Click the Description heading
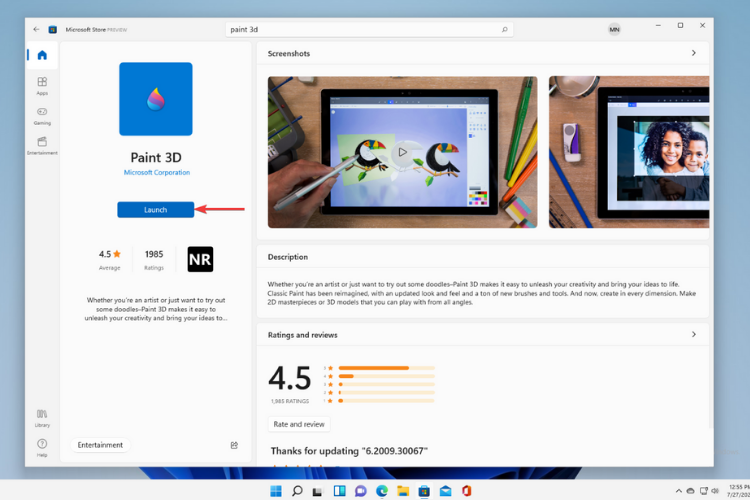The height and width of the screenshot is (500, 750). [x=288, y=257]
